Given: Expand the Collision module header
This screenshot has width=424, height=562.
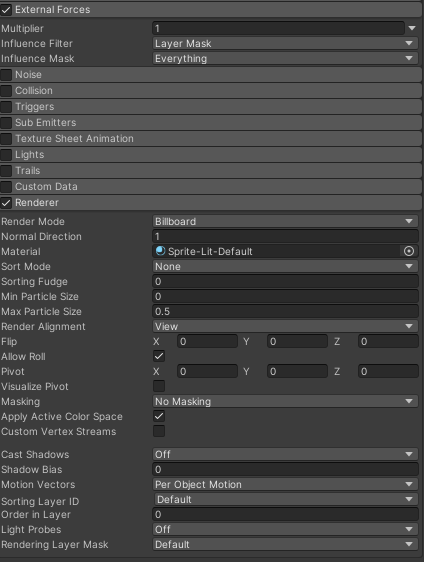Looking at the screenshot, I should pos(211,91).
